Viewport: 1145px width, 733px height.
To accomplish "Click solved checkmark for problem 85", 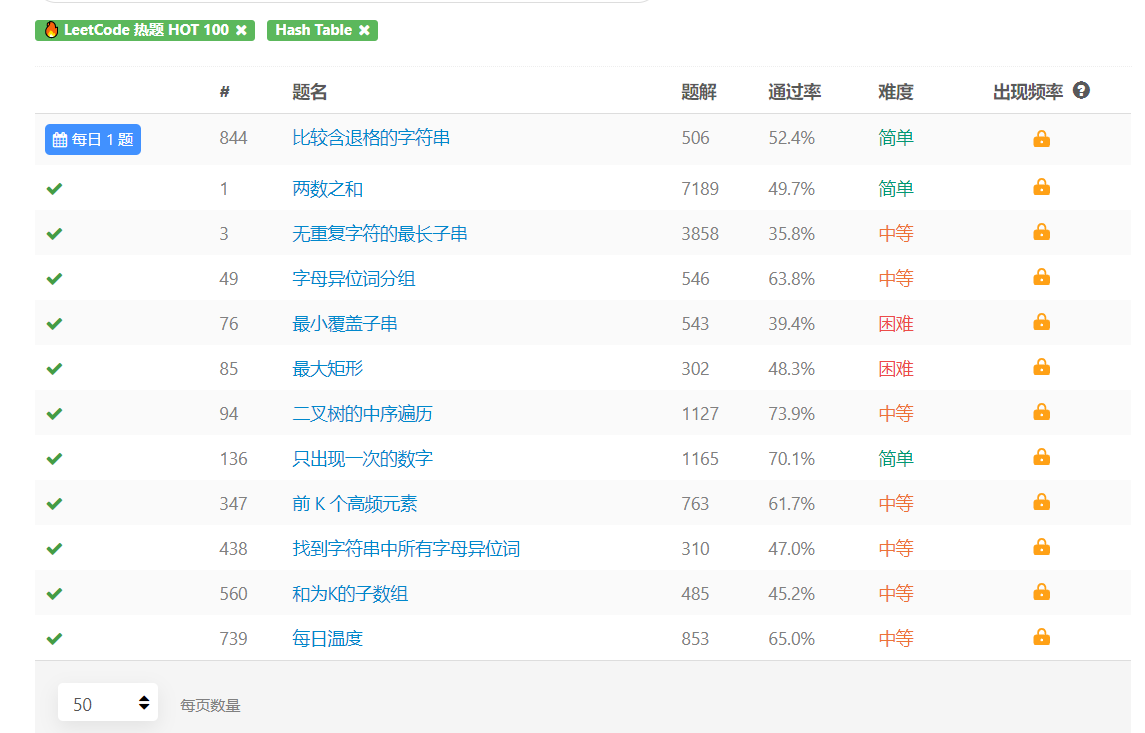I will click(54, 369).
